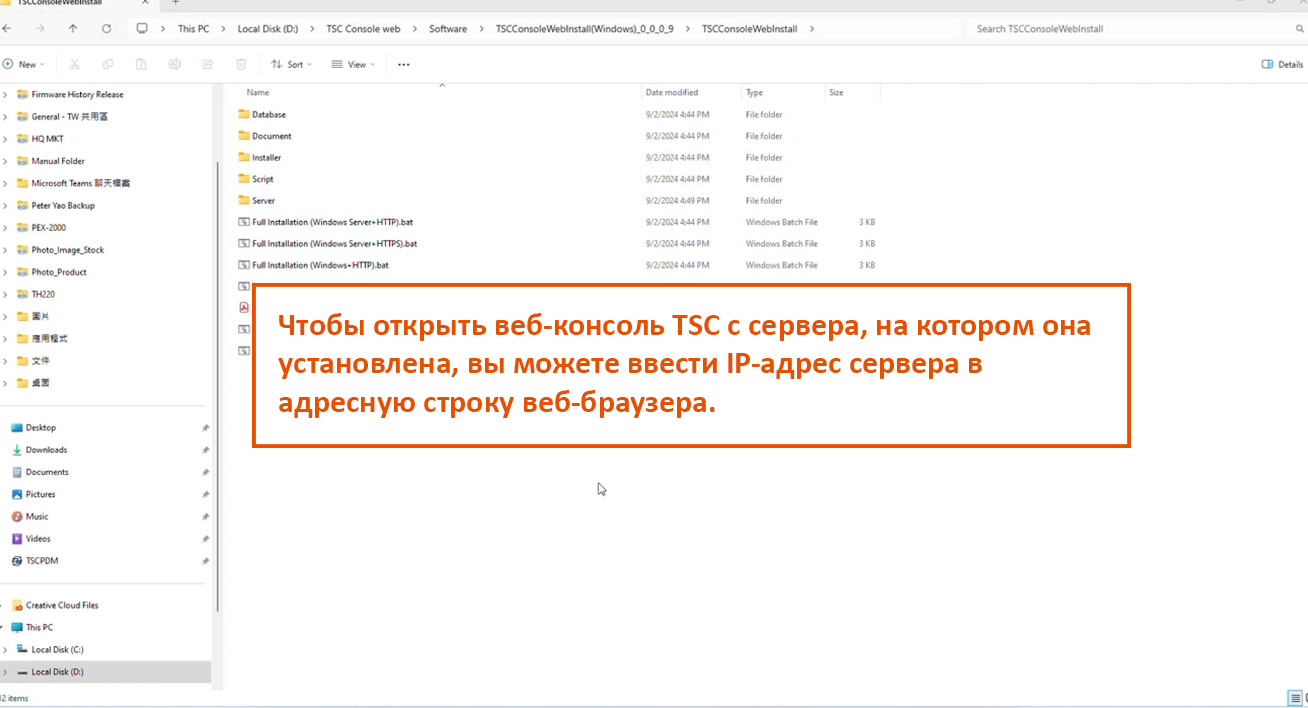Click the Rename icon in toolbar

click(x=175, y=64)
